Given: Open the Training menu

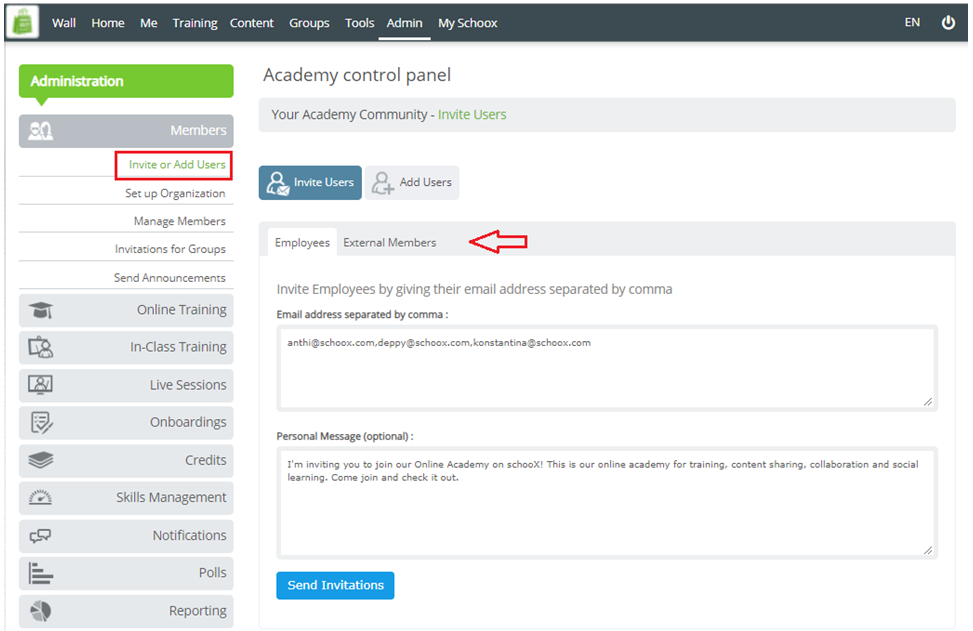Looking at the screenshot, I should [x=195, y=23].
